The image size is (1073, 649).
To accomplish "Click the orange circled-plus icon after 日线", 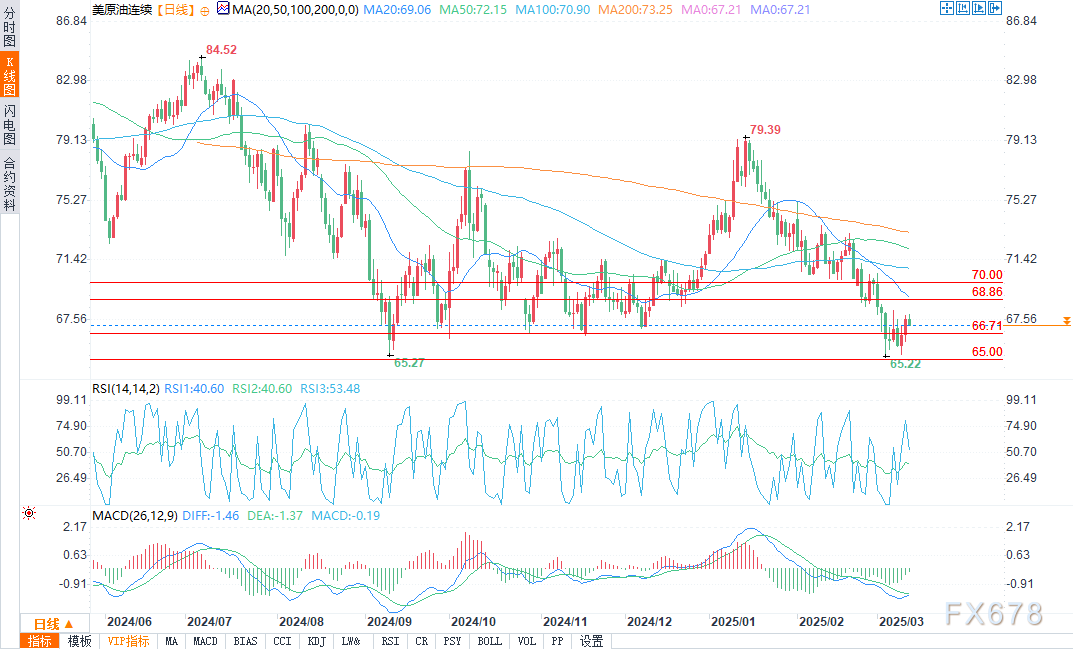I will (x=205, y=10).
